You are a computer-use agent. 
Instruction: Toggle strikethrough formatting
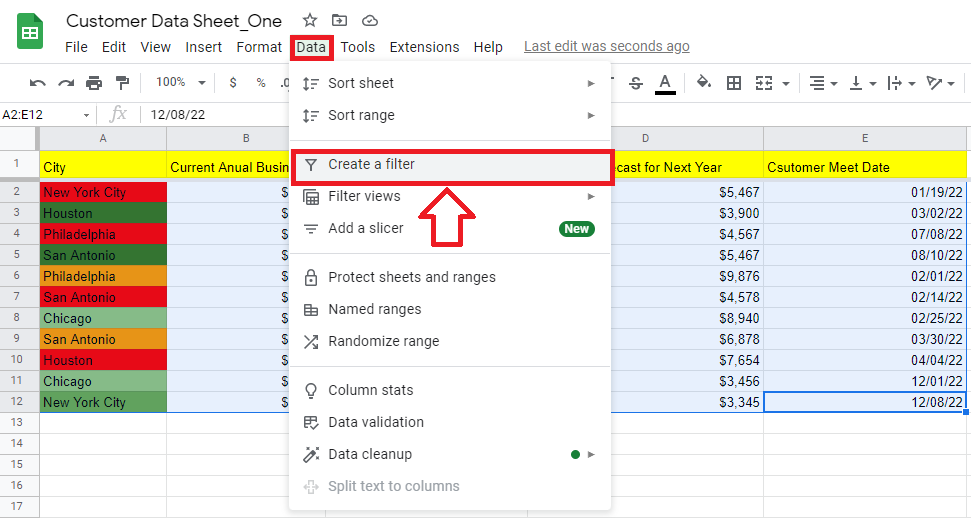[x=635, y=83]
